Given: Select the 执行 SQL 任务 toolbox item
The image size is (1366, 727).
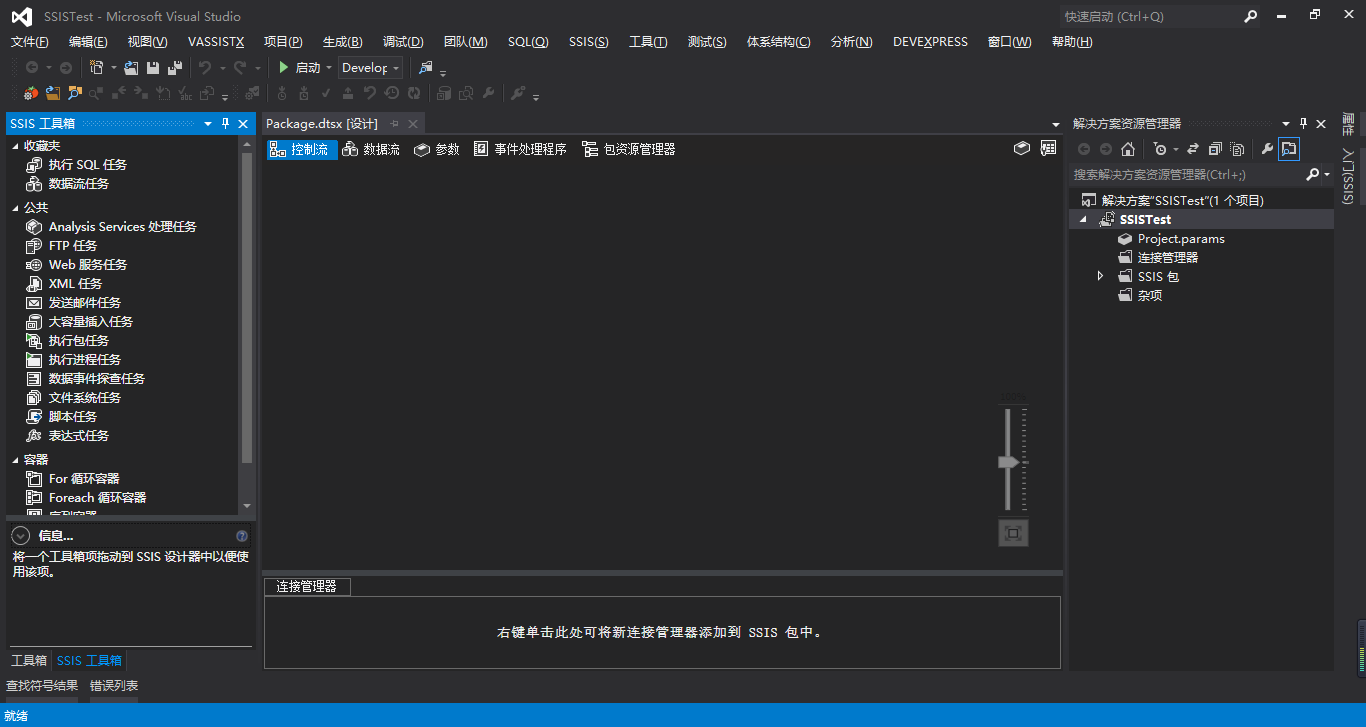Looking at the screenshot, I should click(76, 165).
